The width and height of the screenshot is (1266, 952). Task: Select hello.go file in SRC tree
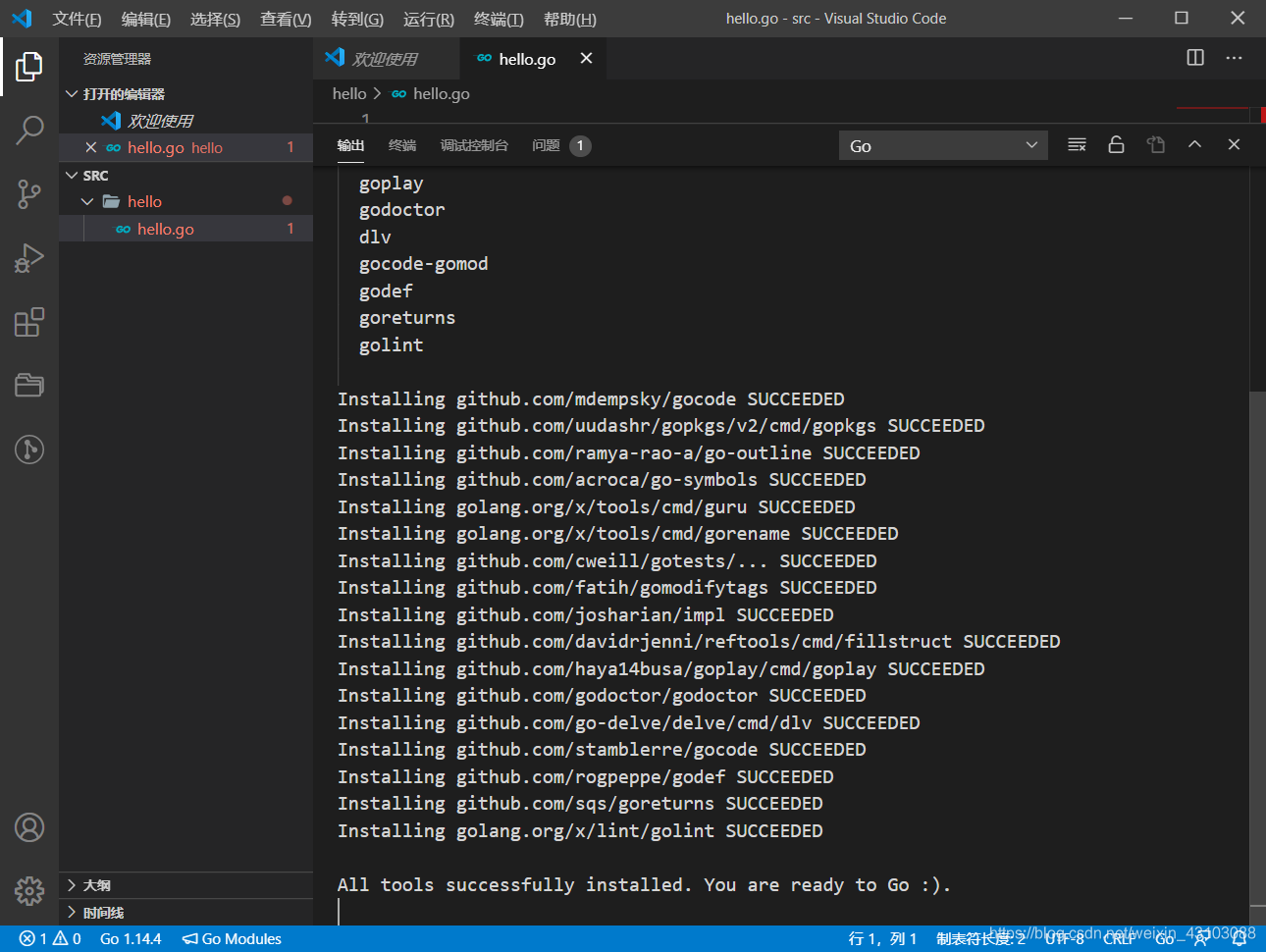(x=185, y=229)
